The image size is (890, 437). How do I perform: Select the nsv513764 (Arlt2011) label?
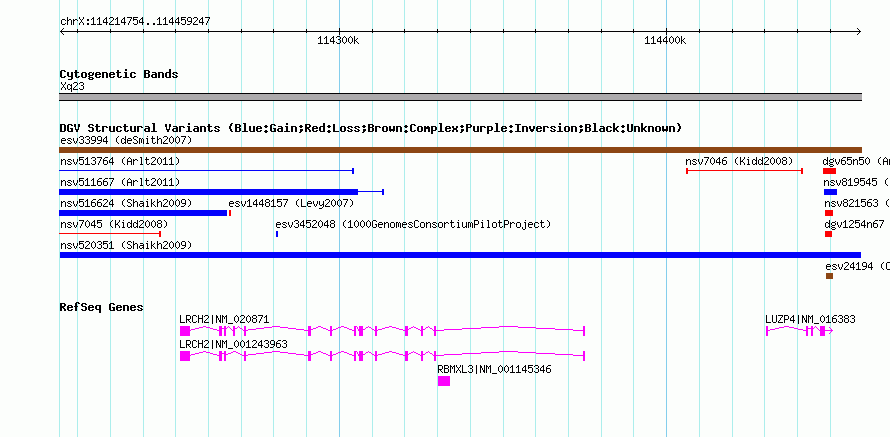120,161
